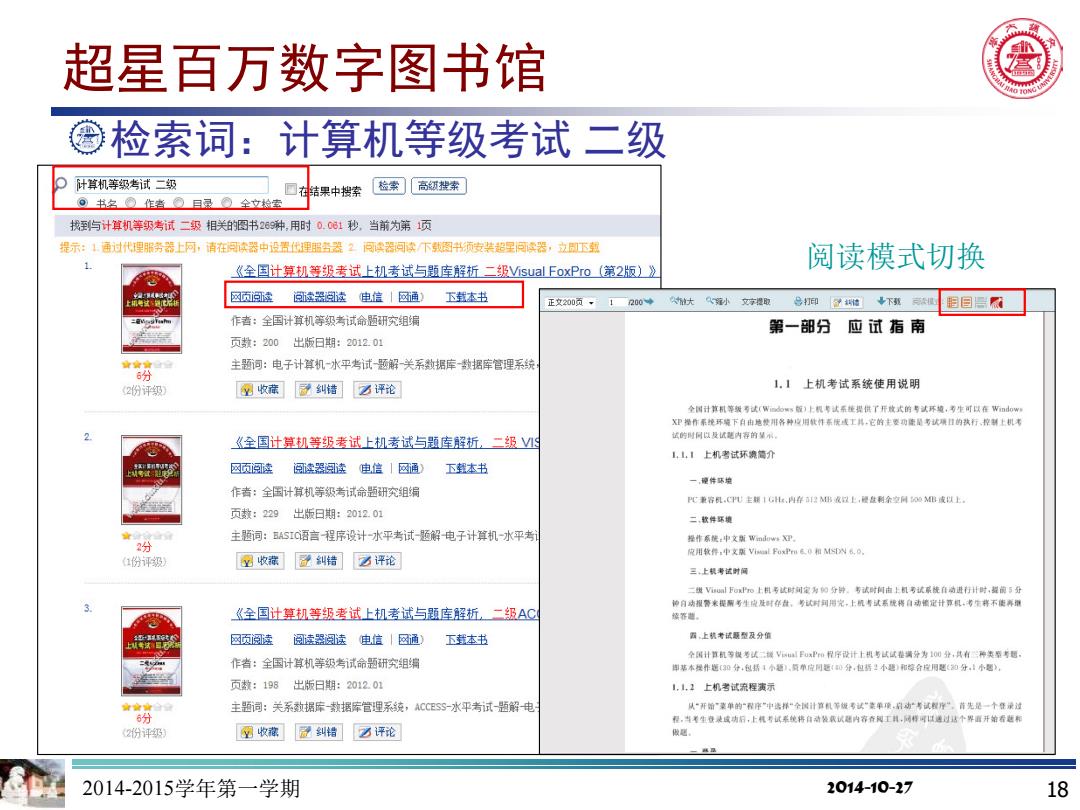Click the first book's cover thumbnail

point(152,309)
